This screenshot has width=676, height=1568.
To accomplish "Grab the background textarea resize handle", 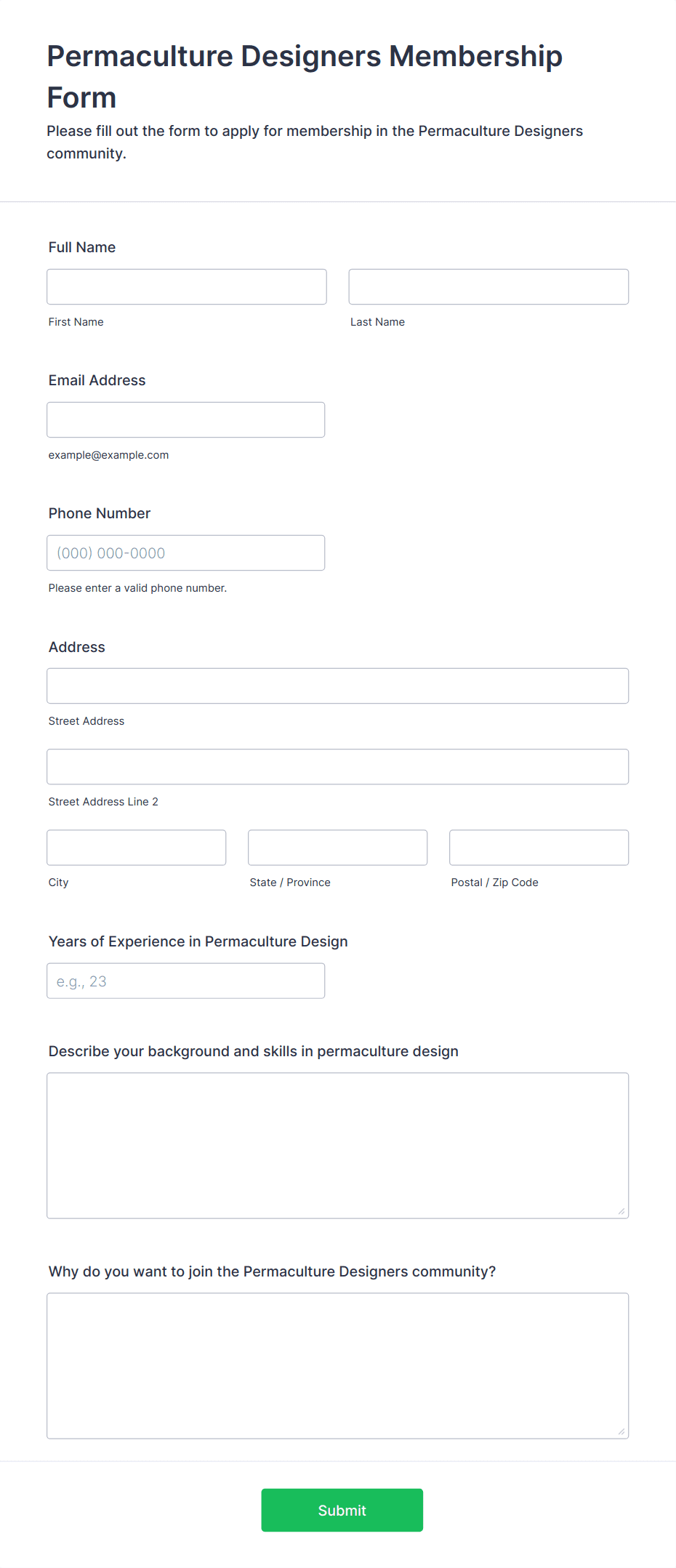I will point(621,1211).
